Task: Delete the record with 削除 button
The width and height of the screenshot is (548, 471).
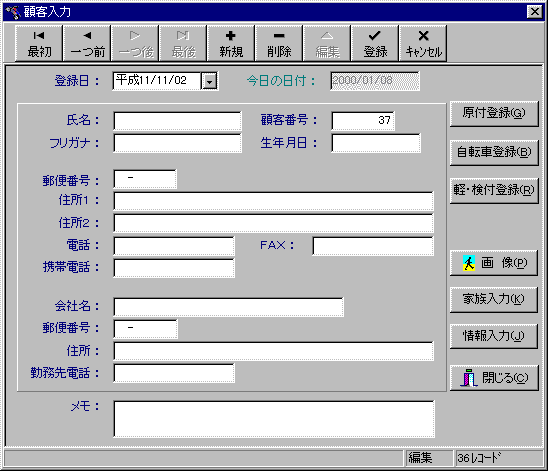Action: (279, 43)
